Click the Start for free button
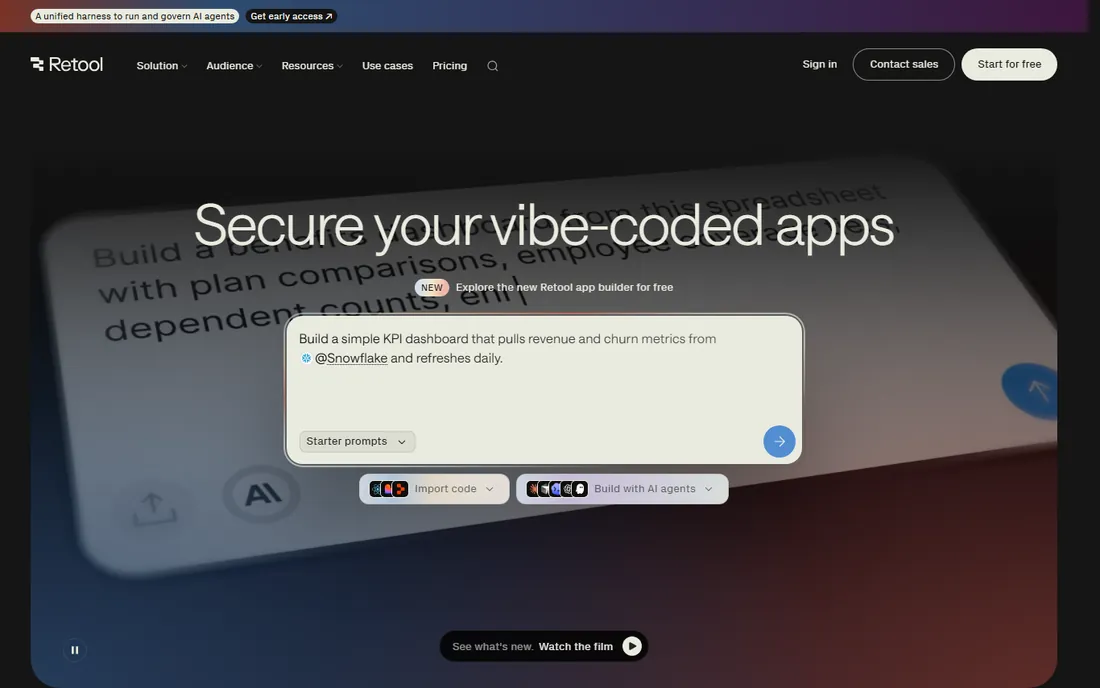Screen dimensions: 1100x688 (x=1009, y=65)
